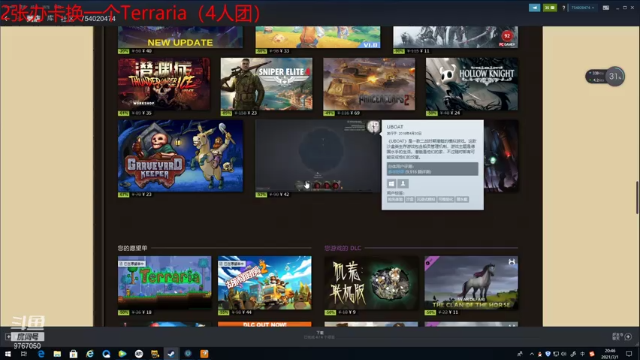Open the Downloads status at bottom center
The width and height of the screenshot is (640, 360).
(x=320, y=335)
